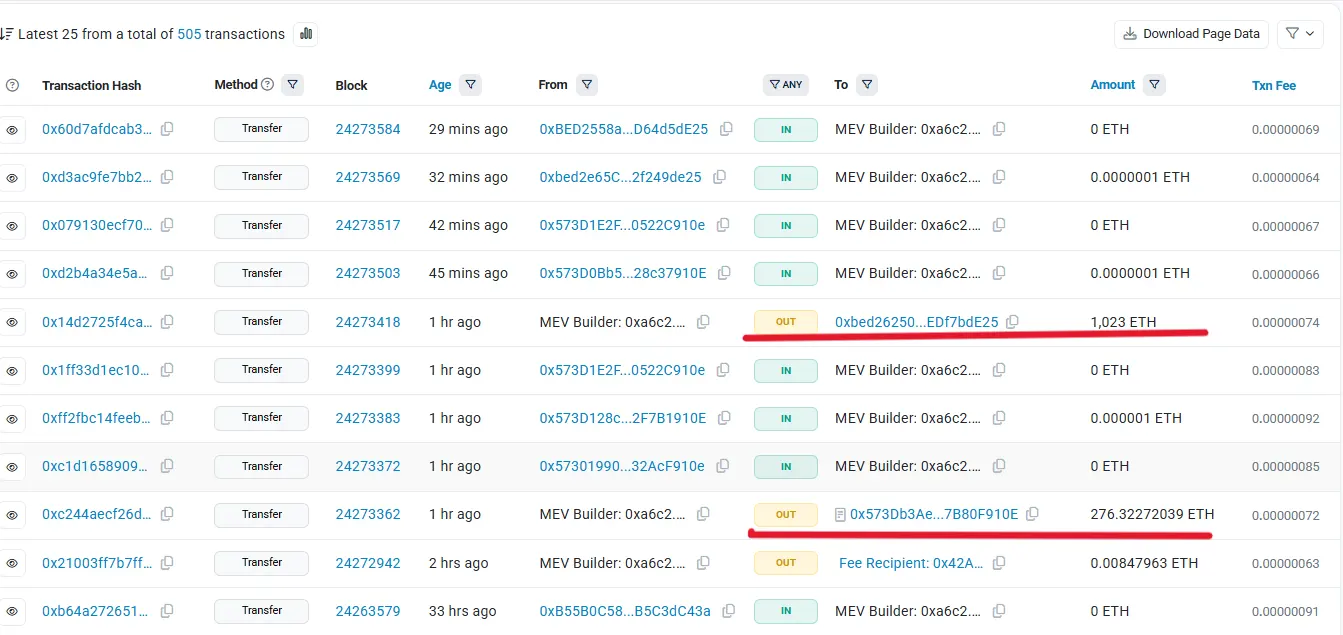Open the bar chart icon next to transactions count
Image resolution: width=1343 pixels, height=635 pixels.
tap(306, 33)
